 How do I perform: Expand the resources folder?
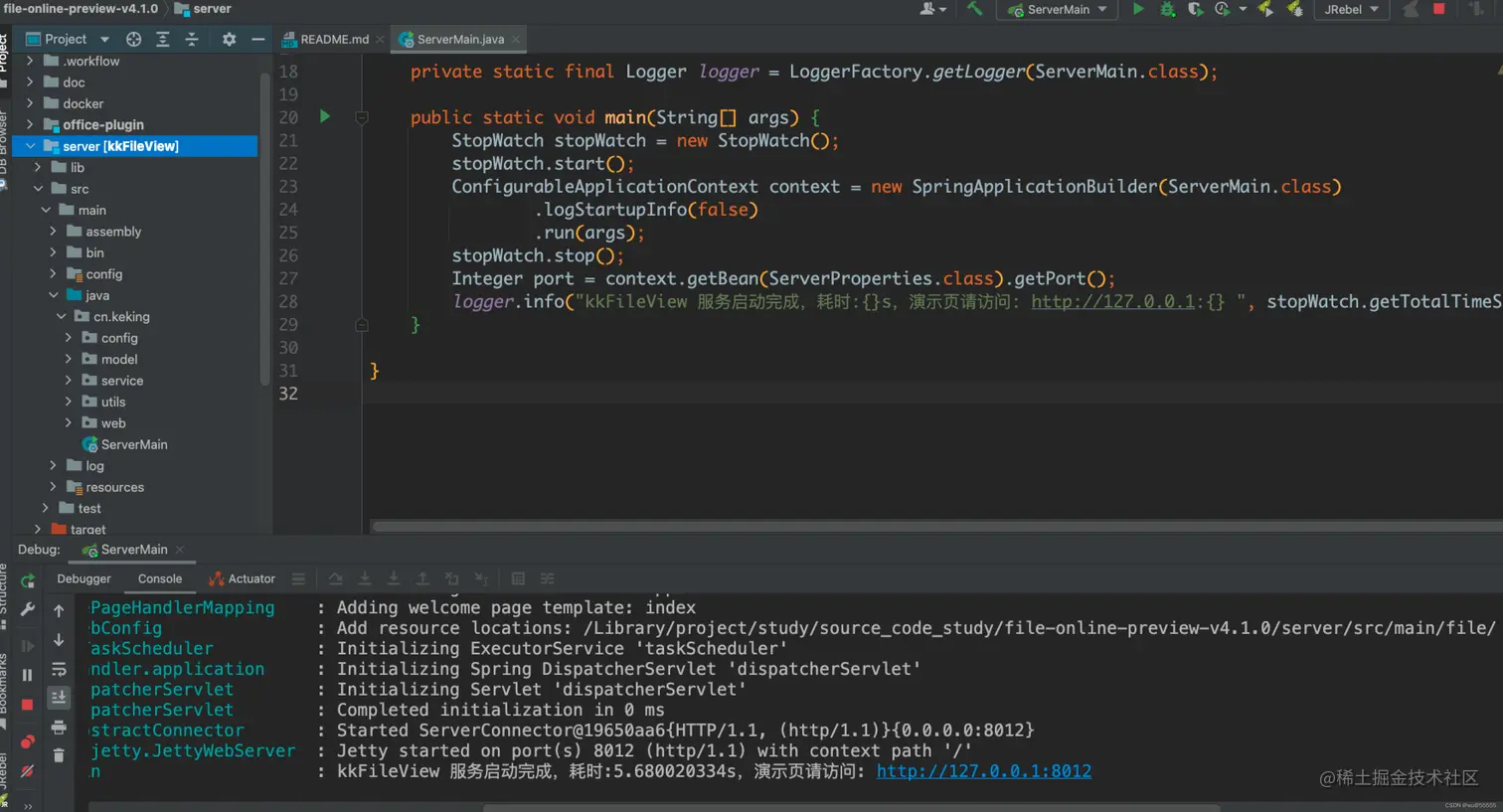click(x=53, y=487)
